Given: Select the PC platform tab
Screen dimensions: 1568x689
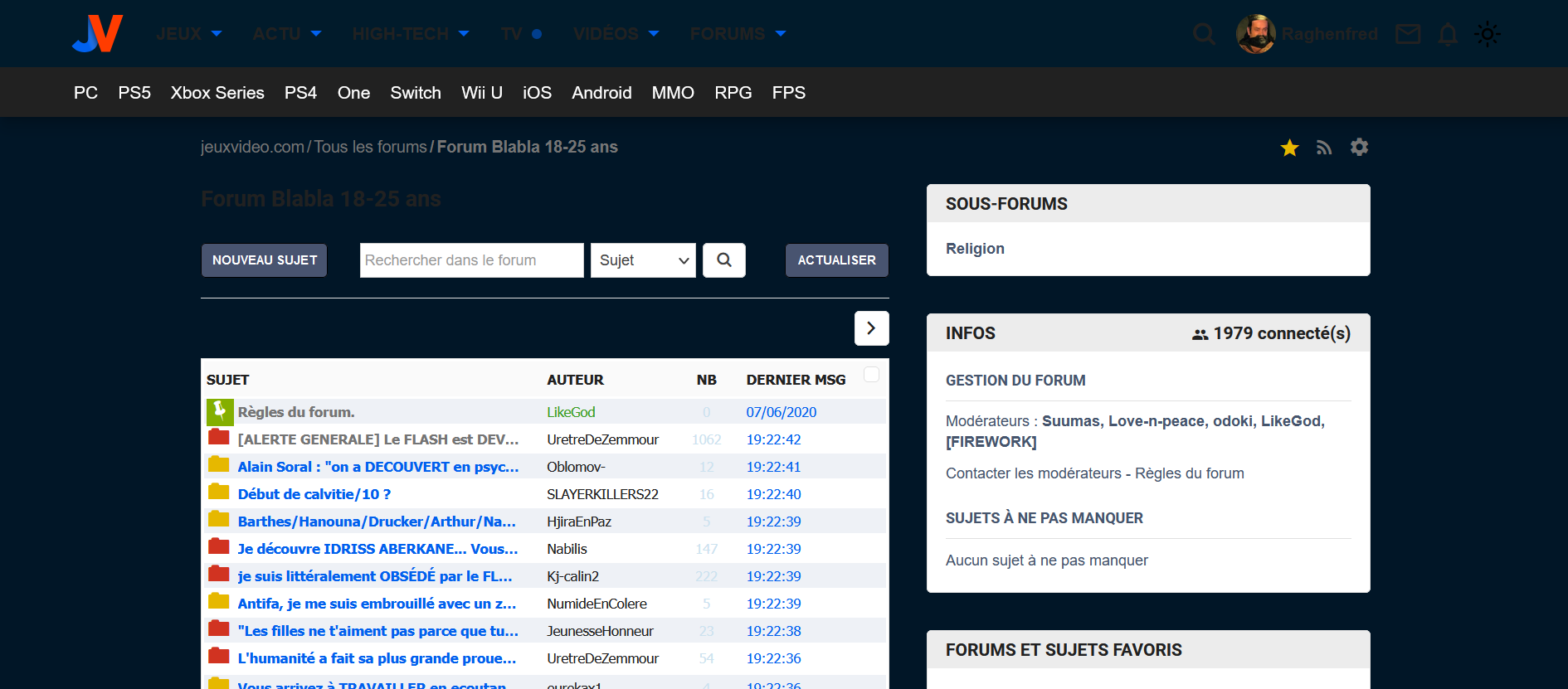Looking at the screenshot, I should click(x=85, y=93).
